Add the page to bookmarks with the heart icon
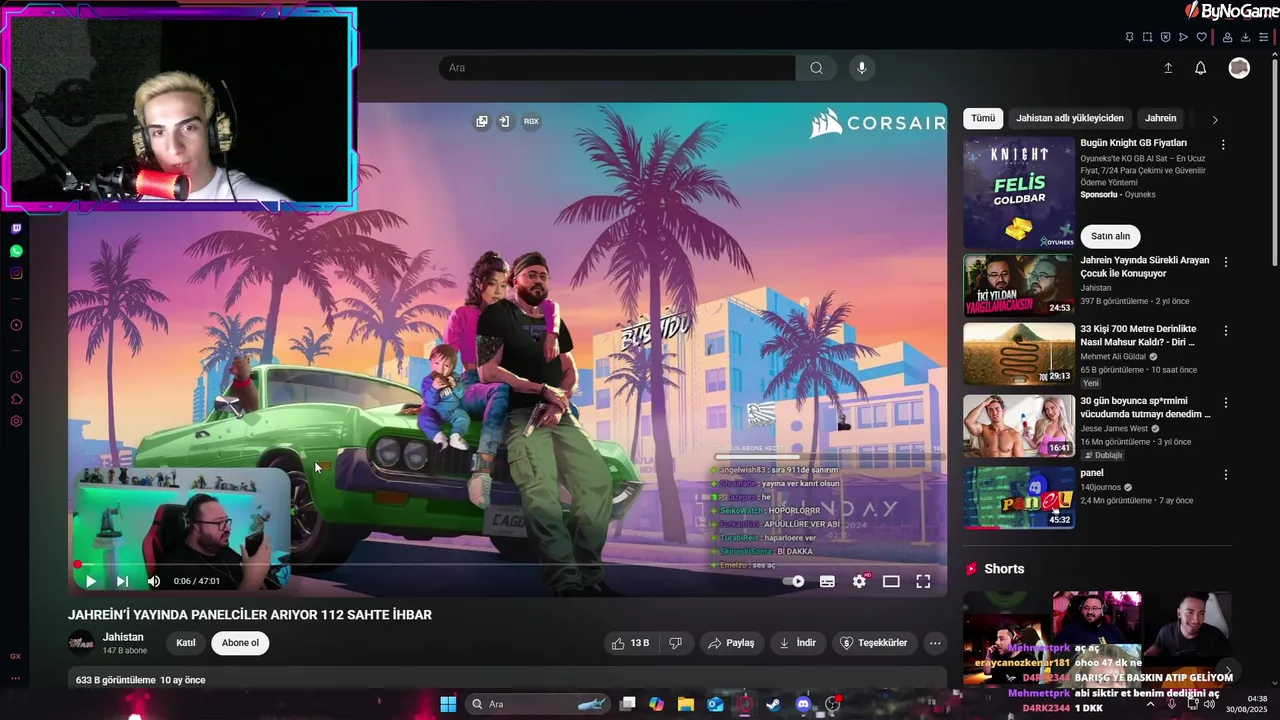Viewport: 1280px width, 720px height. 1201,37
